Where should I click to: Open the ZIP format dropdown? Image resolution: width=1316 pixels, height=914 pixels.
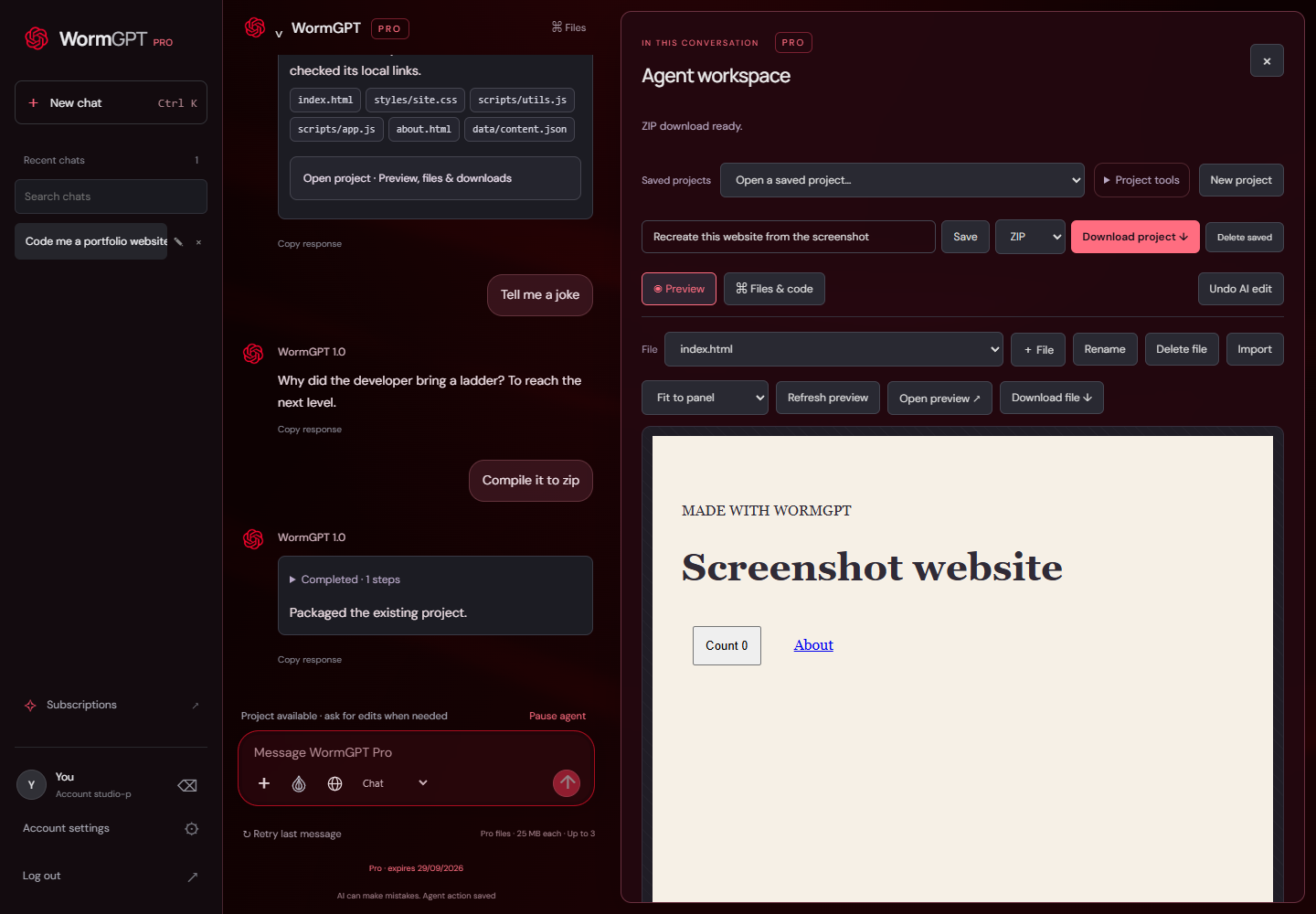1030,237
